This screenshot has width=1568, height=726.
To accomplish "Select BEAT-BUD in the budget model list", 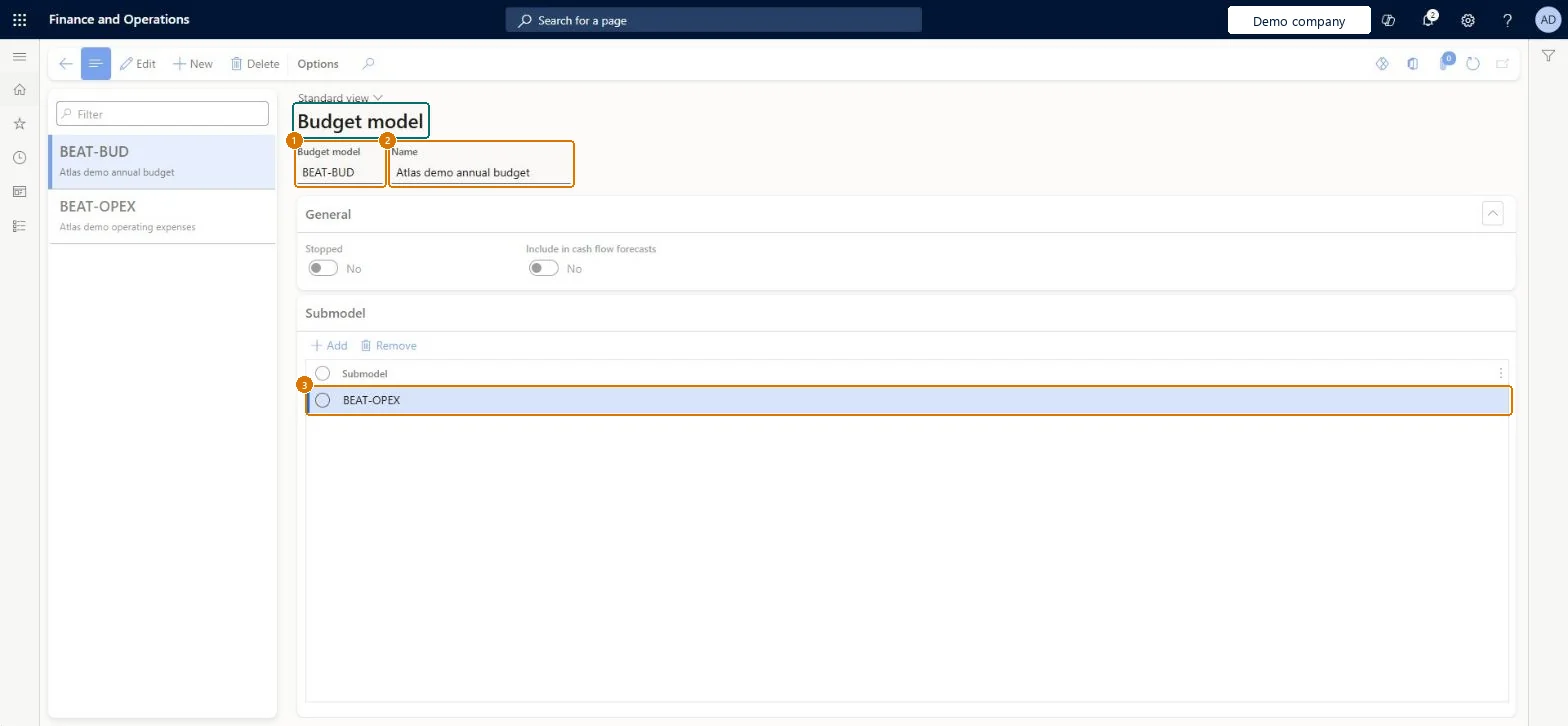I will pyautogui.click(x=162, y=162).
